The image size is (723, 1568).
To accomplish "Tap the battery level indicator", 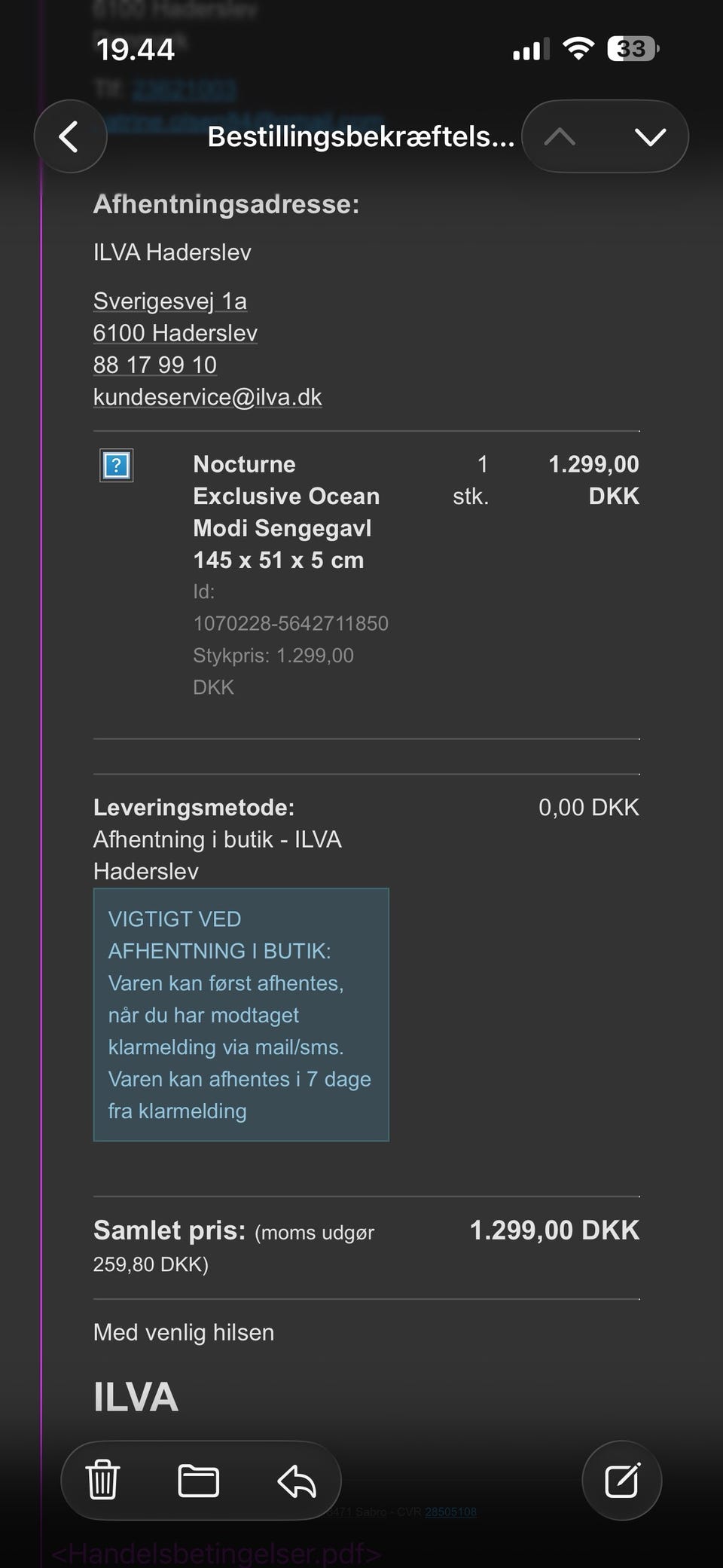I will click(x=633, y=50).
